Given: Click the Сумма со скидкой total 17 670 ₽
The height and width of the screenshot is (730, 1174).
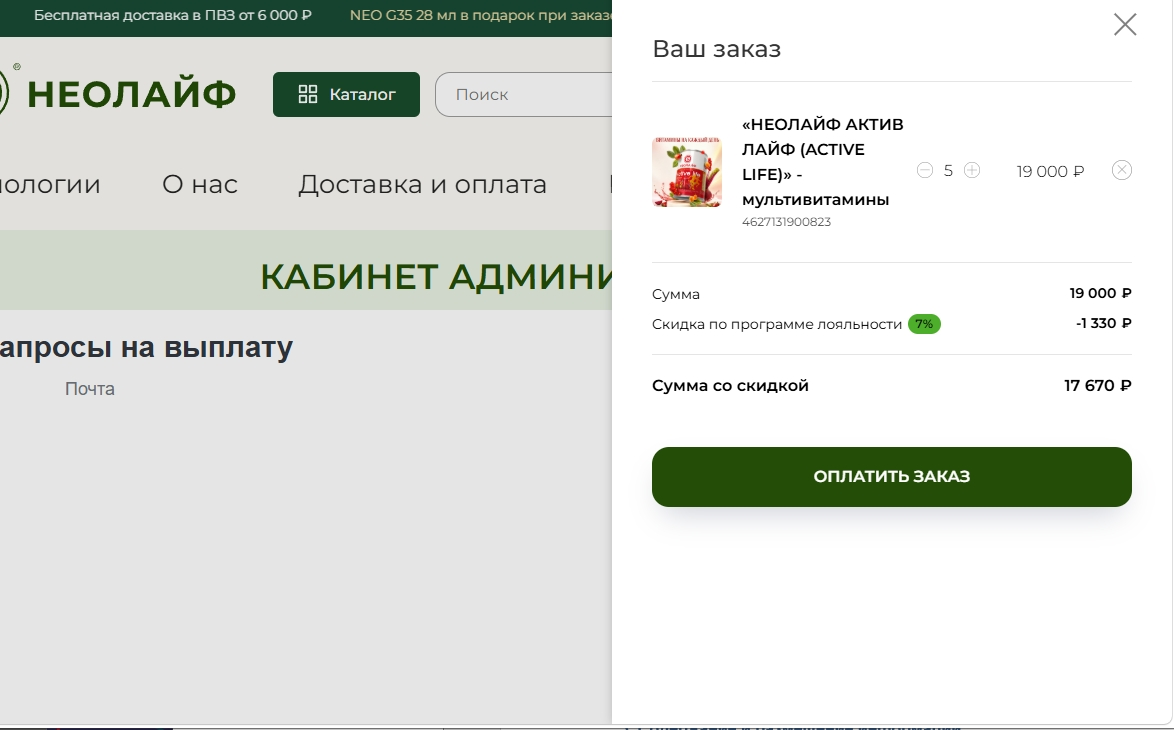Looking at the screenshot, I should coord(1097,386).
